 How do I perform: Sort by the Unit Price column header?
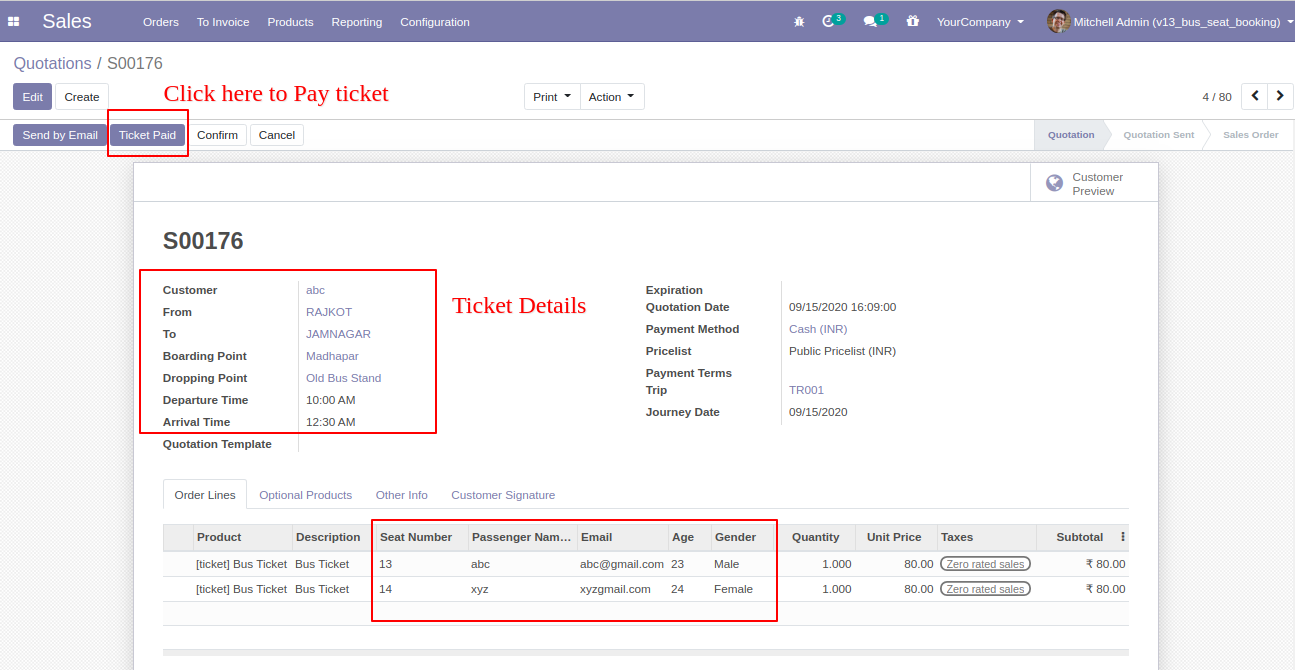point(894,537)
